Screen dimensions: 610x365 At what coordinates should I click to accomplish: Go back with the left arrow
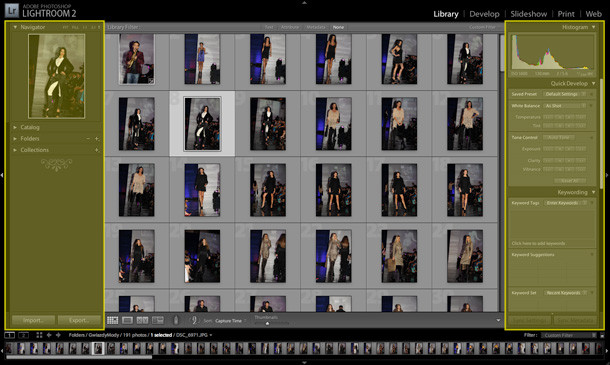(49, 335)
